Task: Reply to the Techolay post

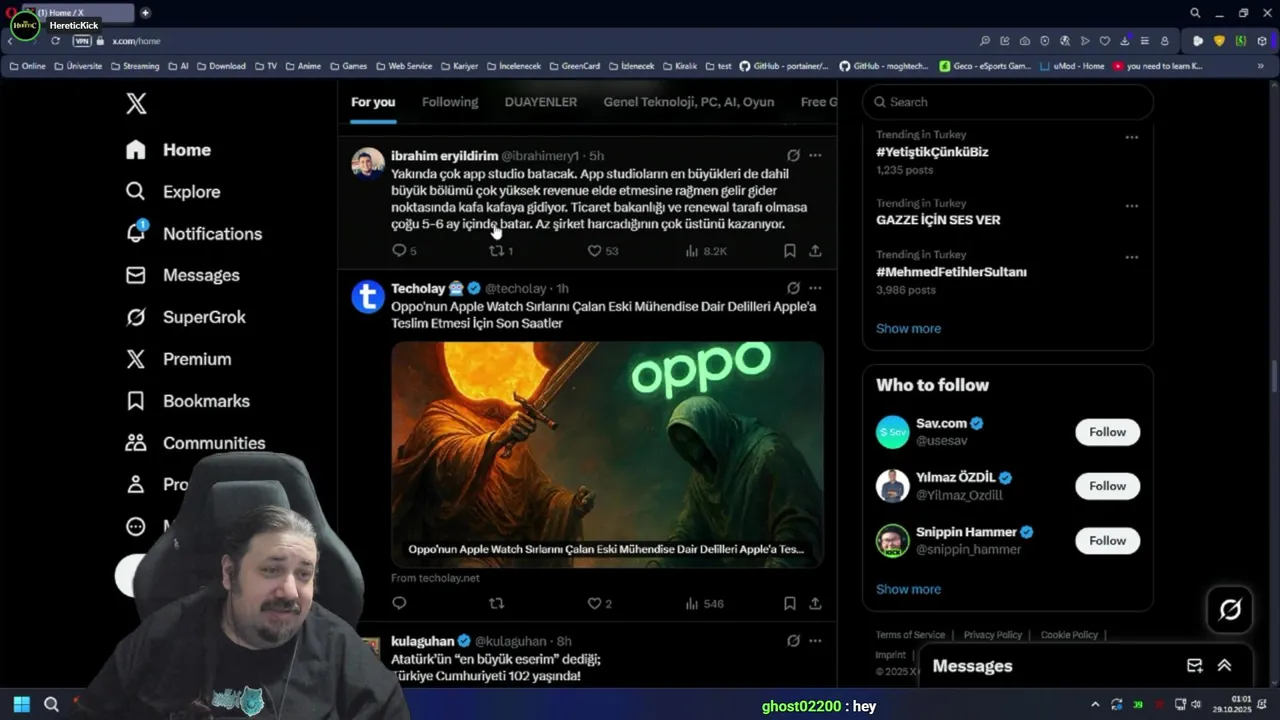Action: tap(399, 603)
